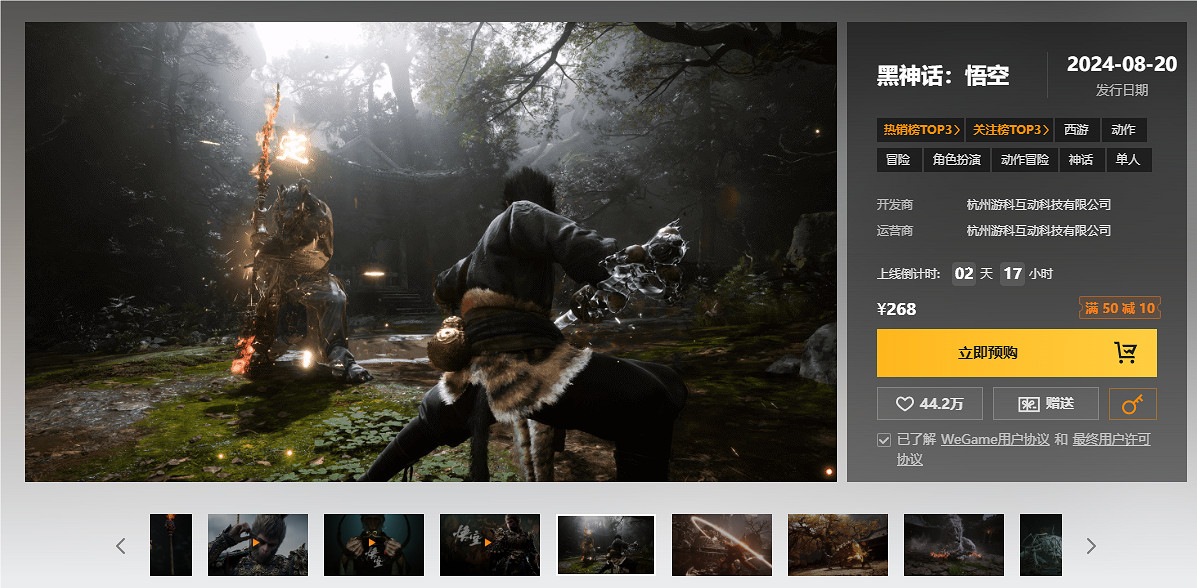This screenshot has width=1197, height=588.
Task: Open the 热销榜TOP3 ranking tag
Action: pos(921,130)
